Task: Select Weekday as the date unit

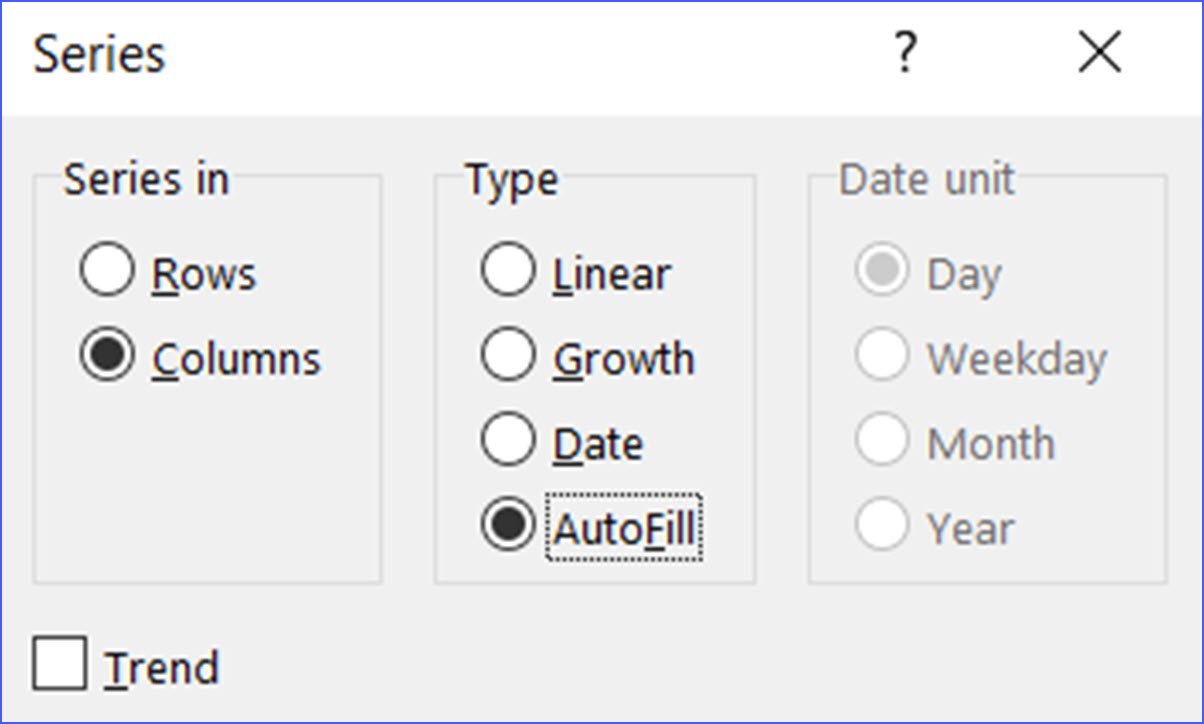Action: (881, 357)
